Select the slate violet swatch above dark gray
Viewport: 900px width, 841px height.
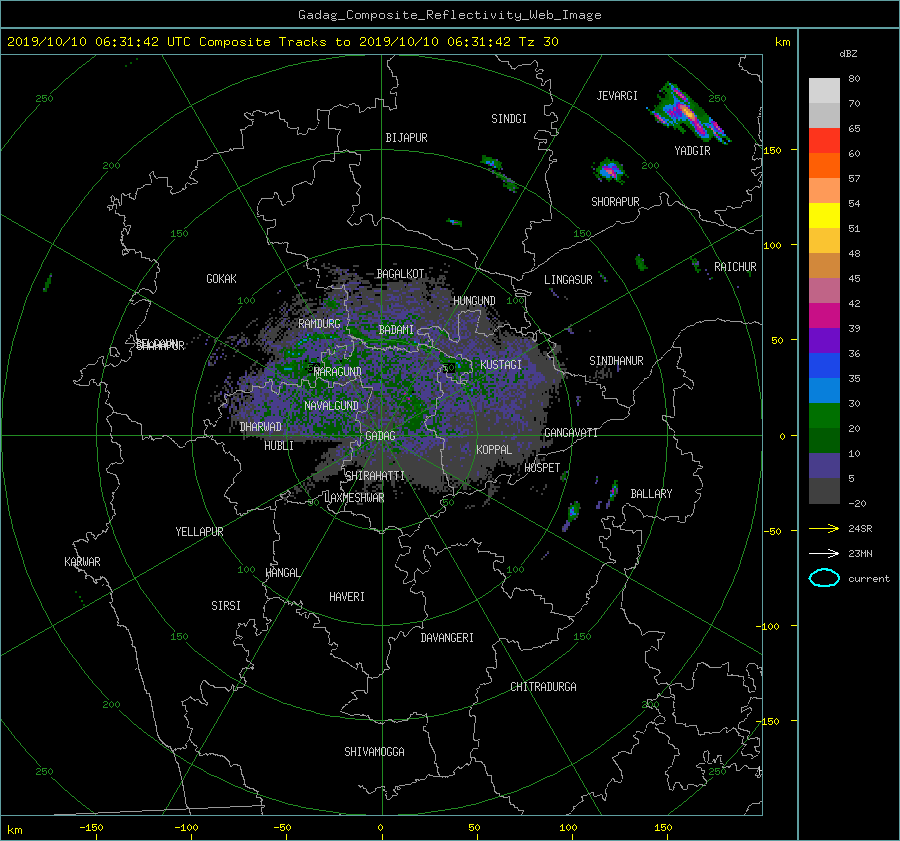(824, 466)
